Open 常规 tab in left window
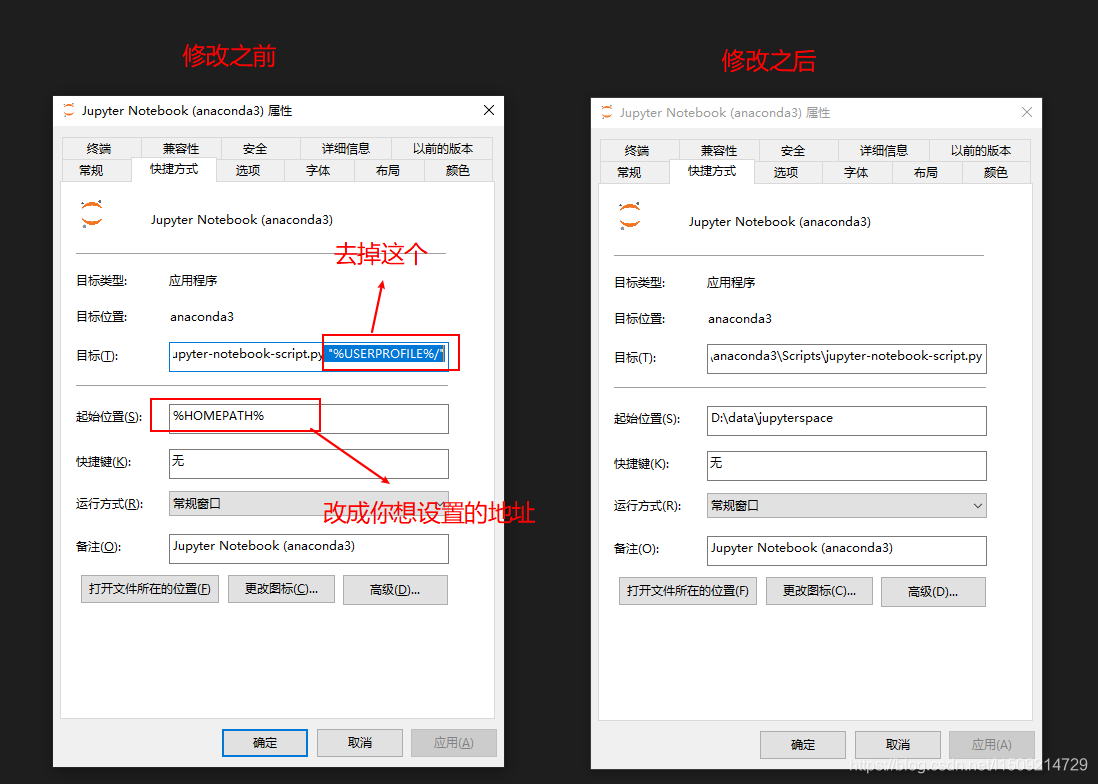 click(97, 170)
